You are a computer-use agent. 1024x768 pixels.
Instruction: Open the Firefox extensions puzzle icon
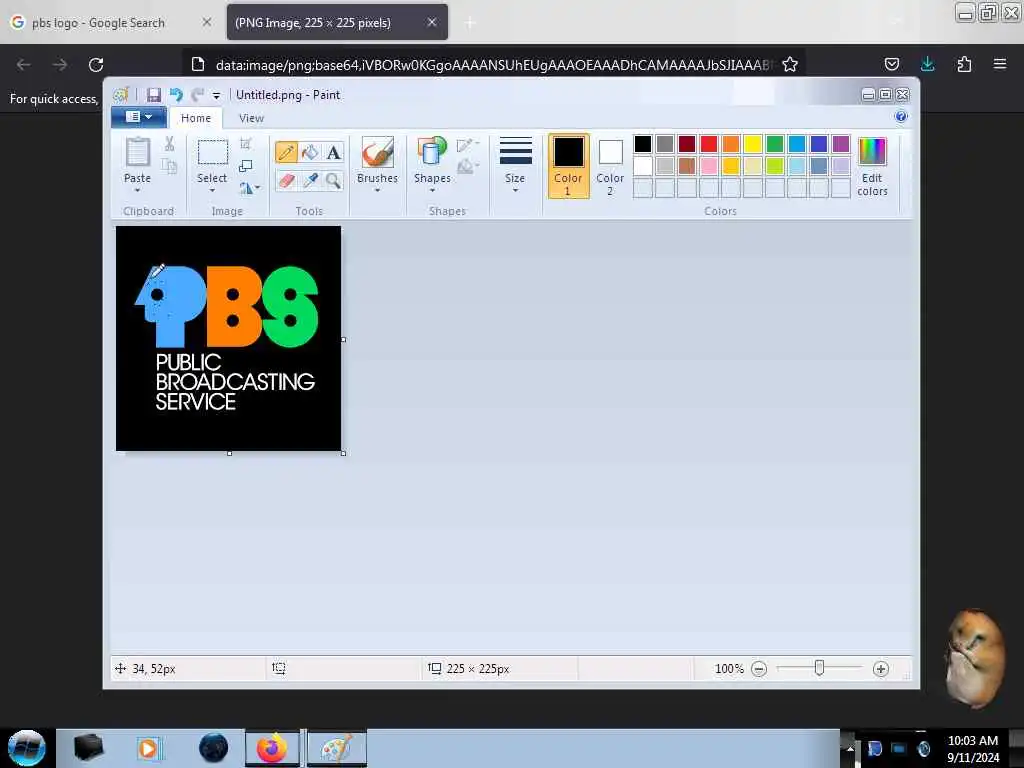tap(964, 64)
